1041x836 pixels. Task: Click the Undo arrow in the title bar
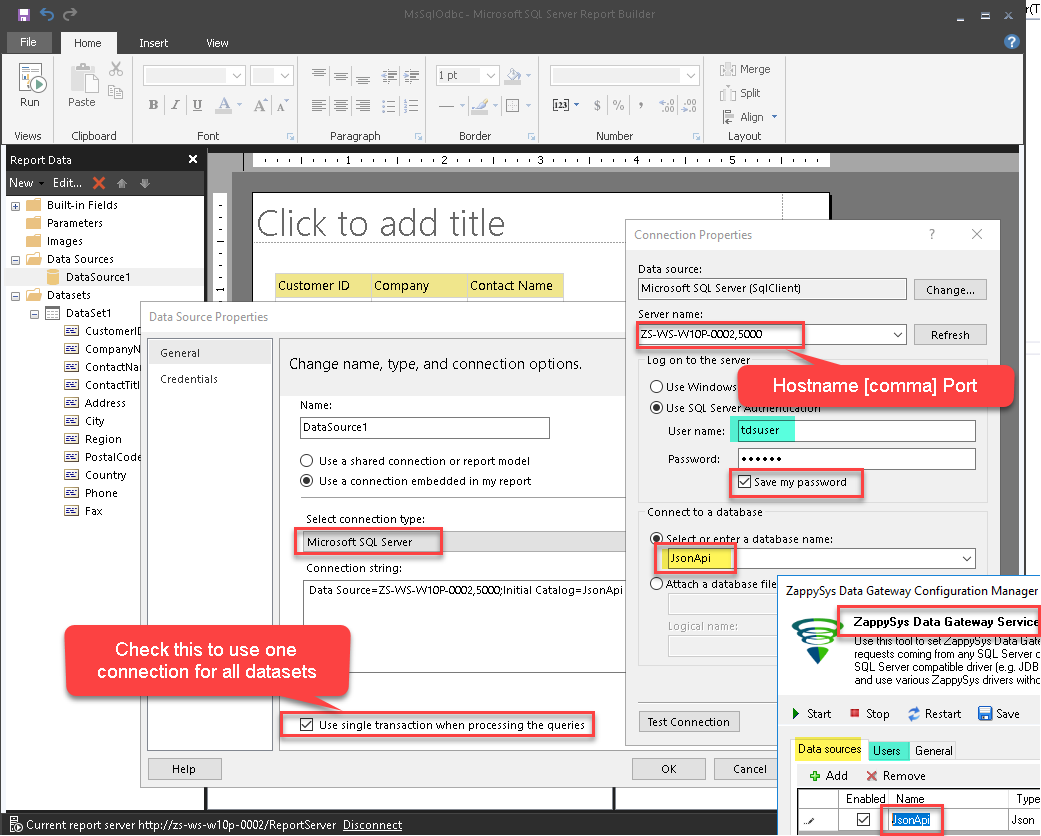tap(46, 14)
